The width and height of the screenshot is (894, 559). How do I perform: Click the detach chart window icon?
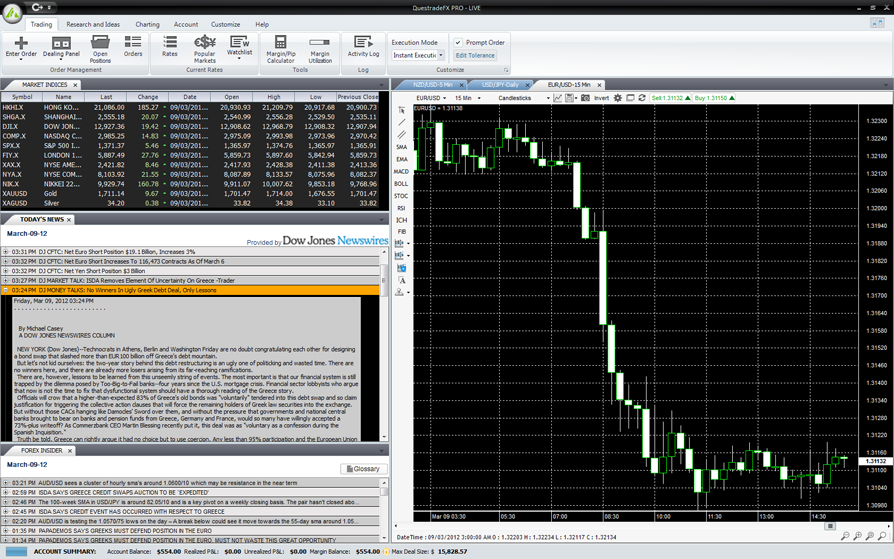point(630,98)
